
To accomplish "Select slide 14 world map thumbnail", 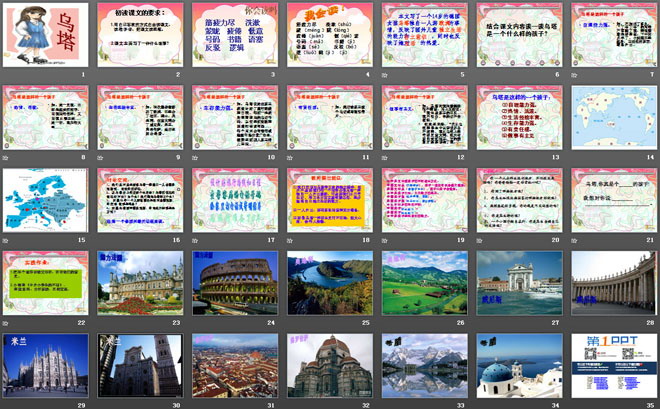I will 615,118.
